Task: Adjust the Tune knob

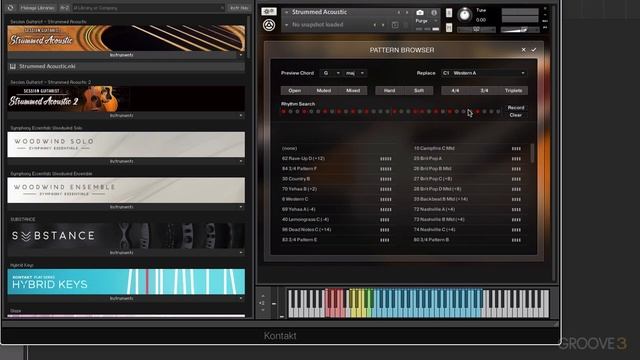Action: [464, 15]
